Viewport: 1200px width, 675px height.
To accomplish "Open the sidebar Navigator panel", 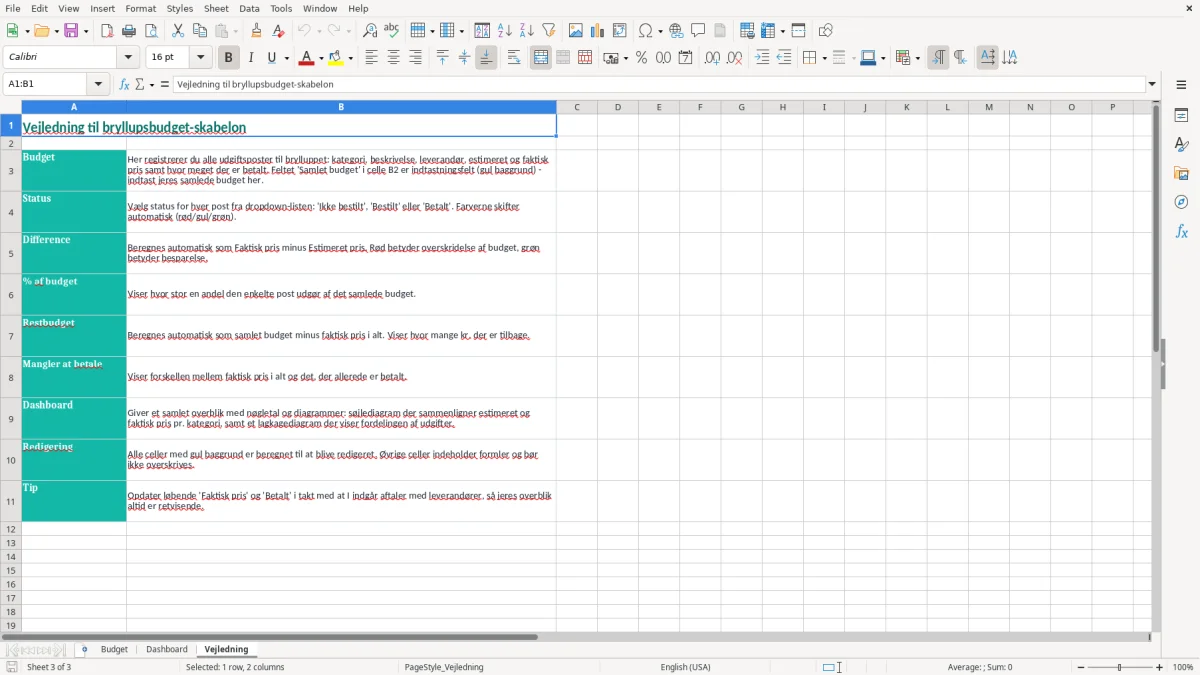I will pyautogui.click(x=1181, y=203).
